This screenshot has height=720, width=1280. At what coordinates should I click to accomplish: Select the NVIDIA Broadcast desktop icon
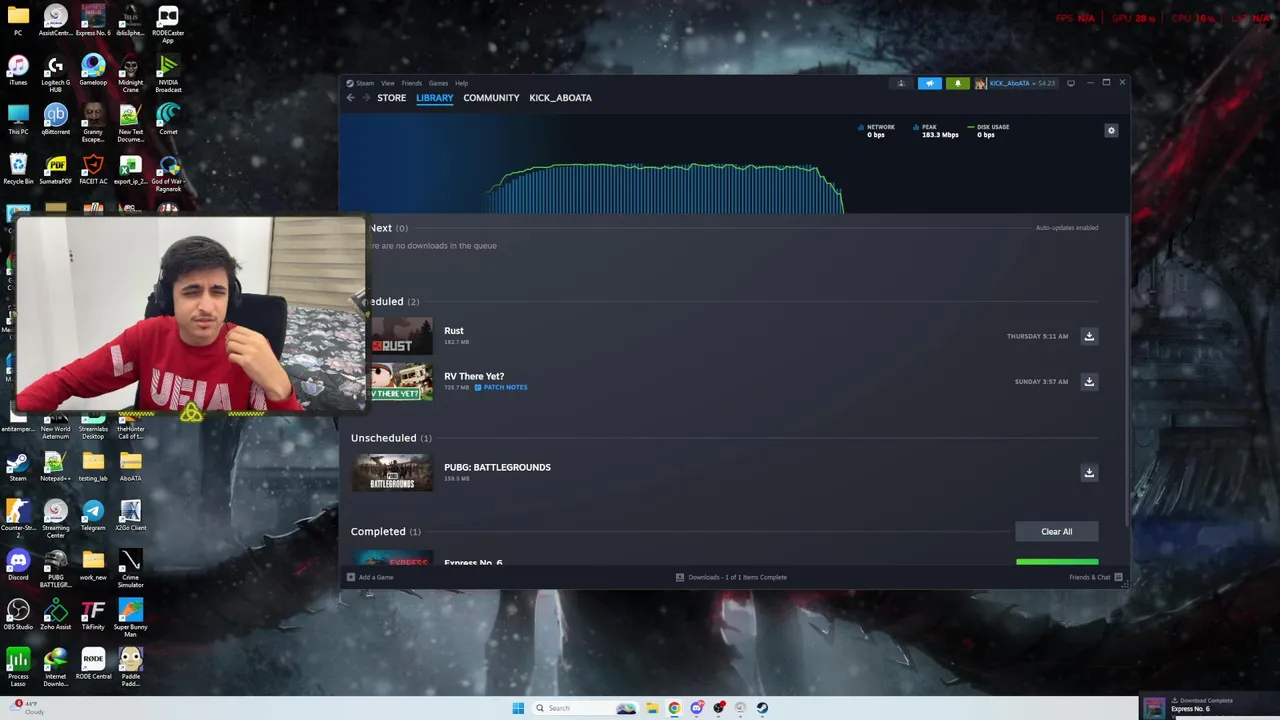(x=168, y=73)
